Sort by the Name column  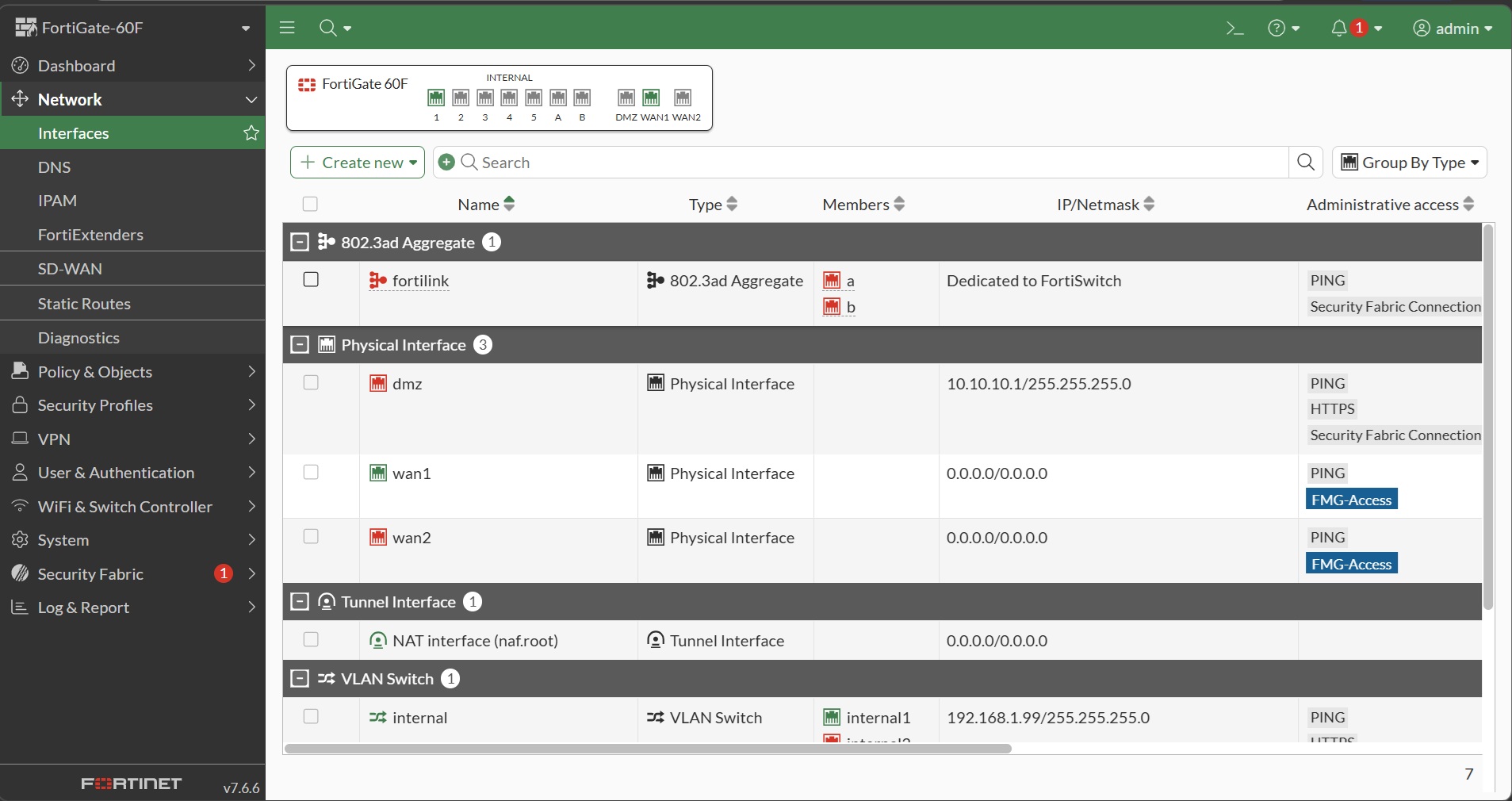click(x=486, y=205)
